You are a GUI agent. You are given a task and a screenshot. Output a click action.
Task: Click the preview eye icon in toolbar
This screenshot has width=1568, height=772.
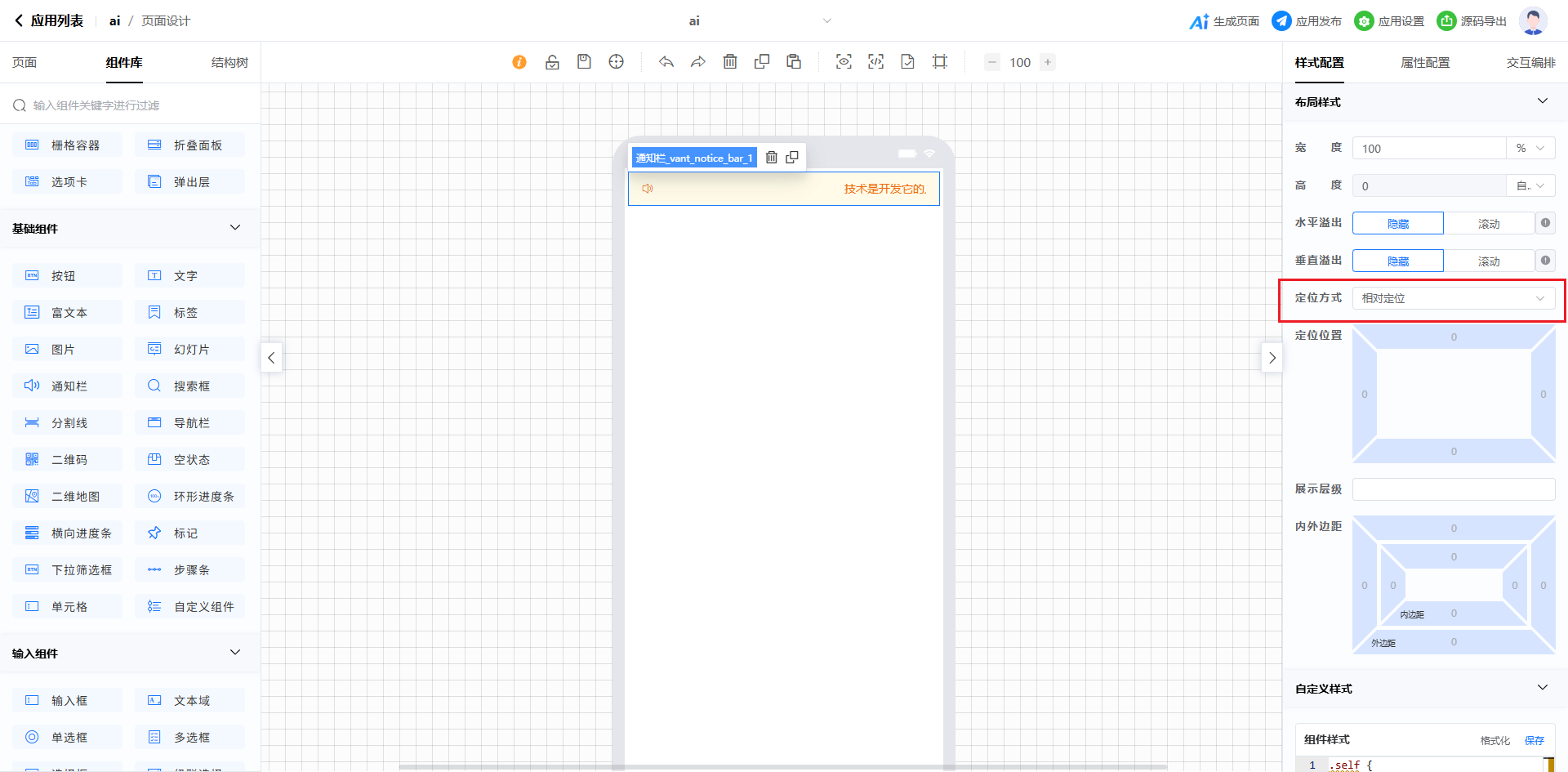(x=844, y=62)
